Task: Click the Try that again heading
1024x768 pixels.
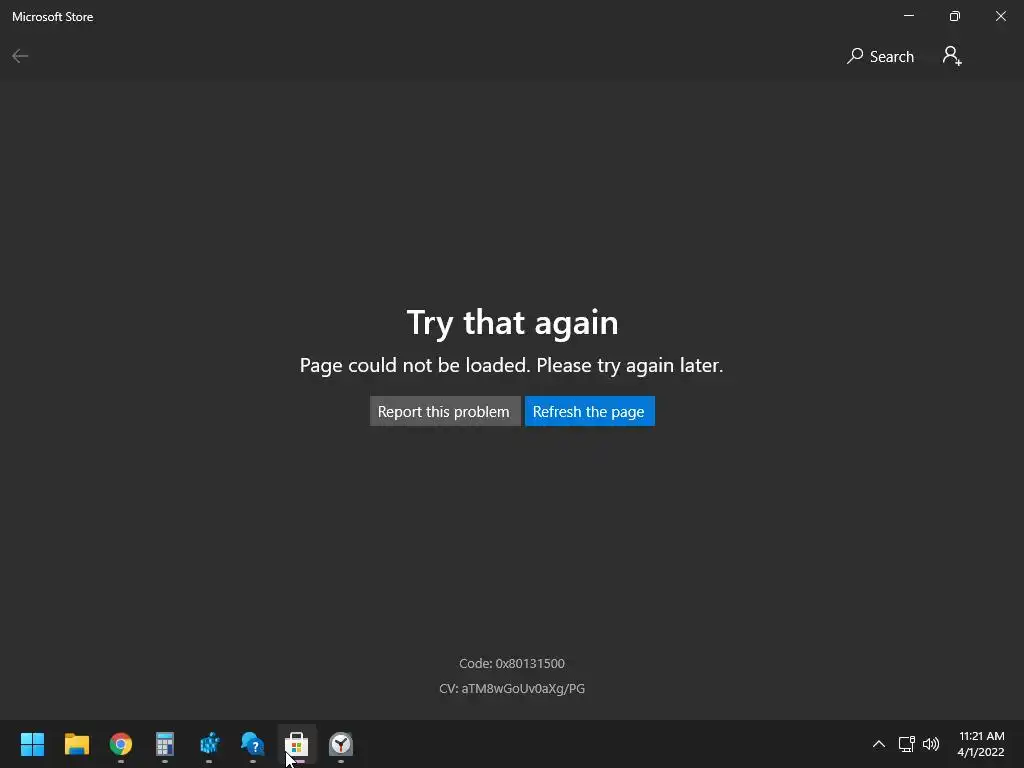Action: (512, 323)
